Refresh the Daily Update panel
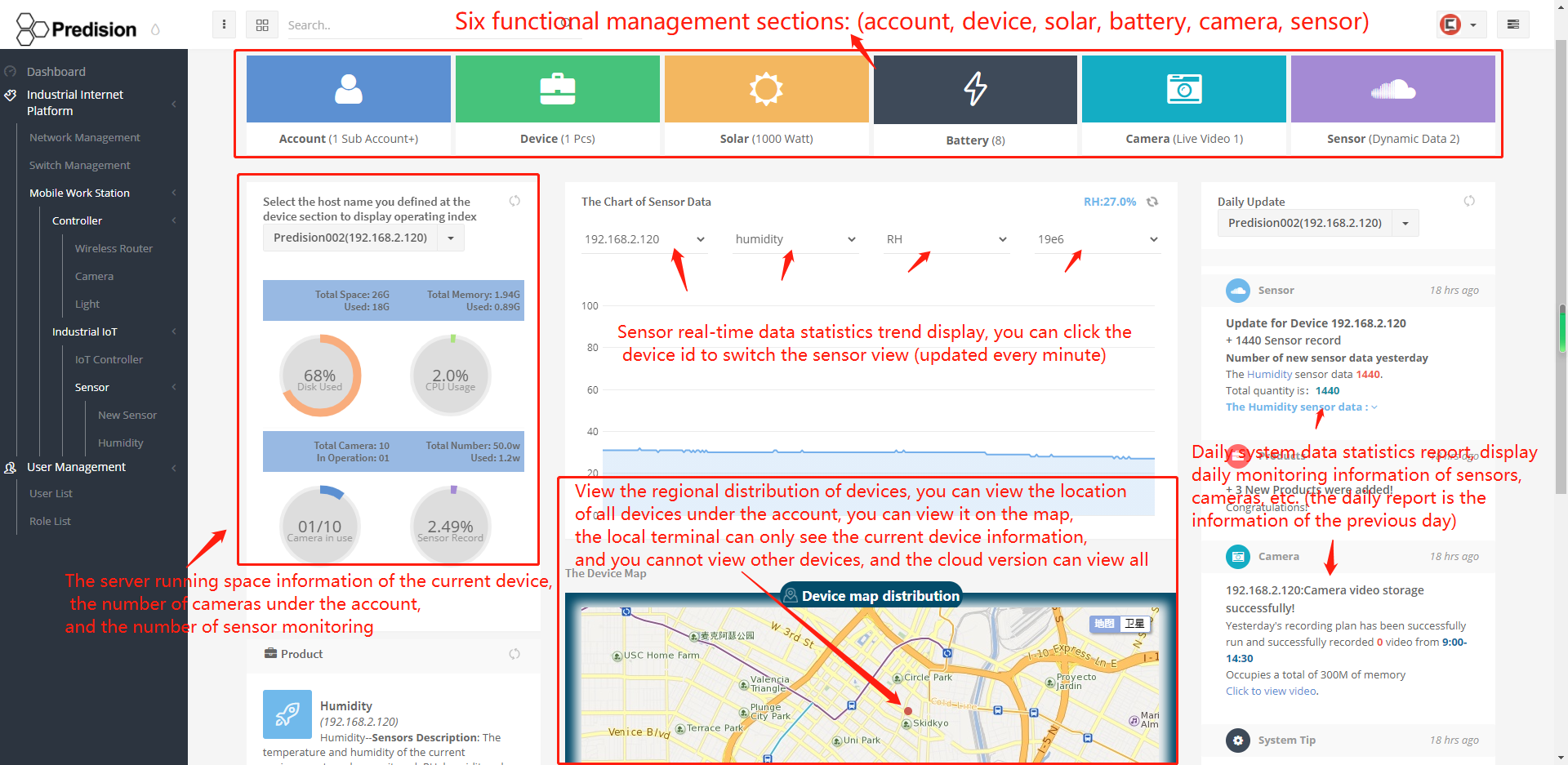 (1469, 201)
